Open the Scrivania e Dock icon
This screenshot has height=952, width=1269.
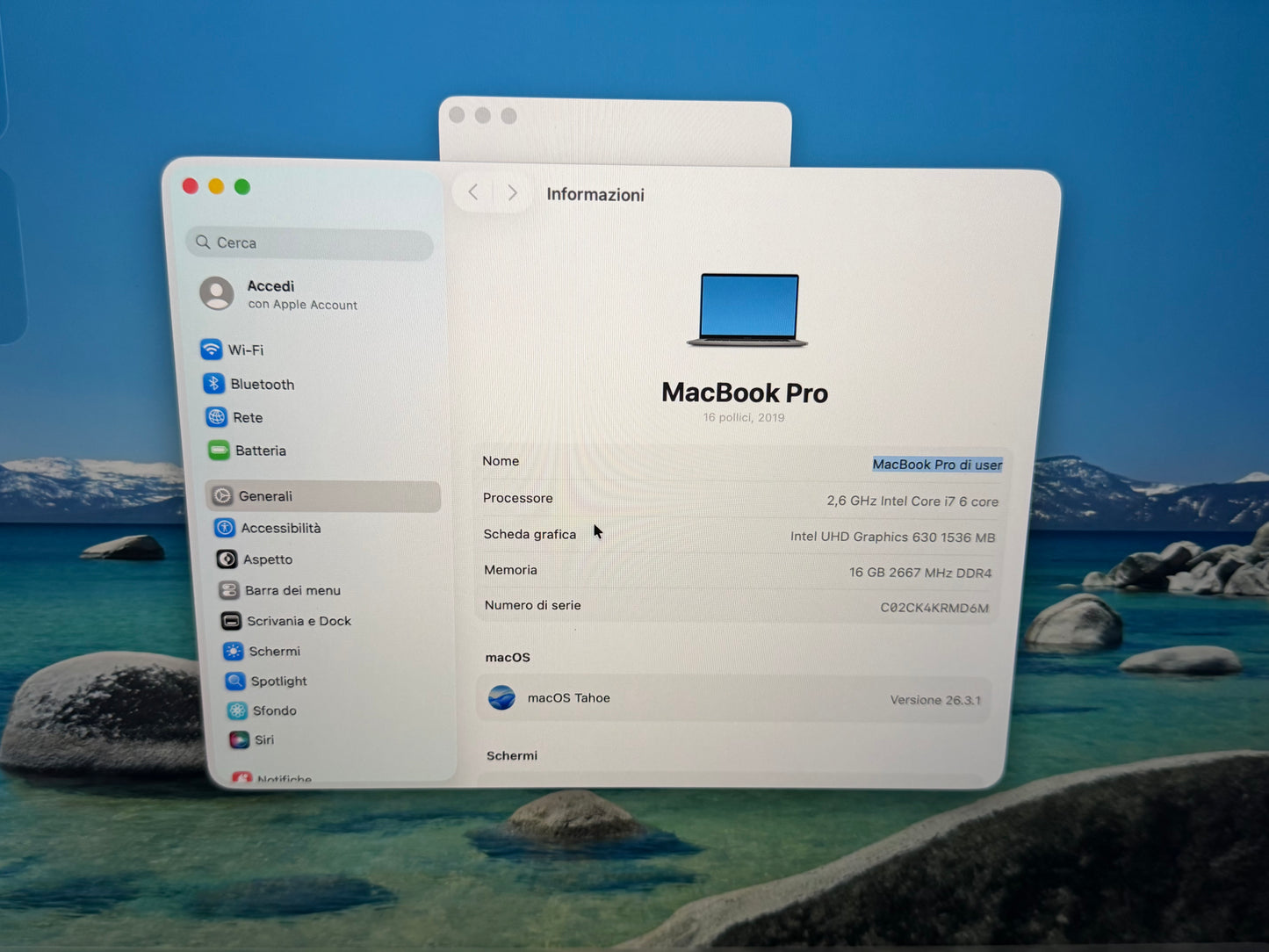click(x=231, y=620)
